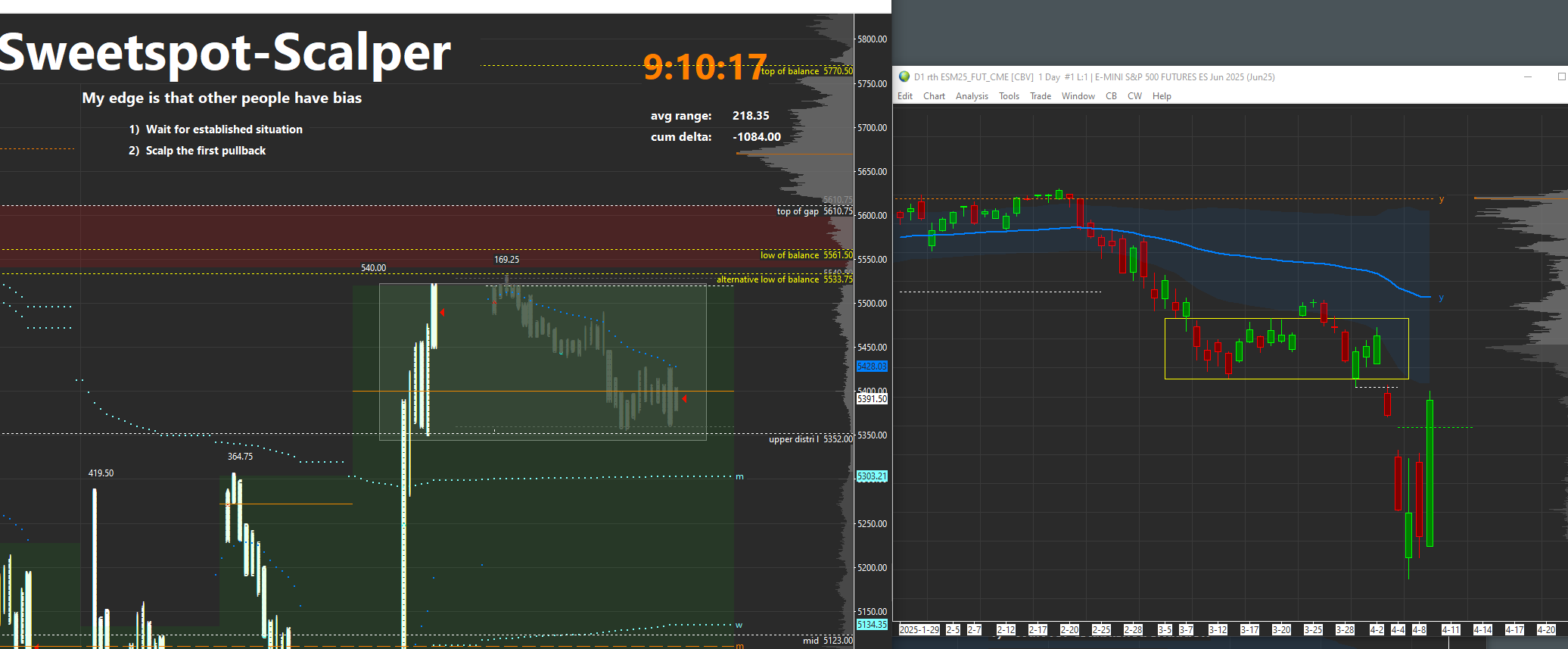Click the 5134.35 price marker
Viewport: 1568px width, 649px height.
[872, 625]
